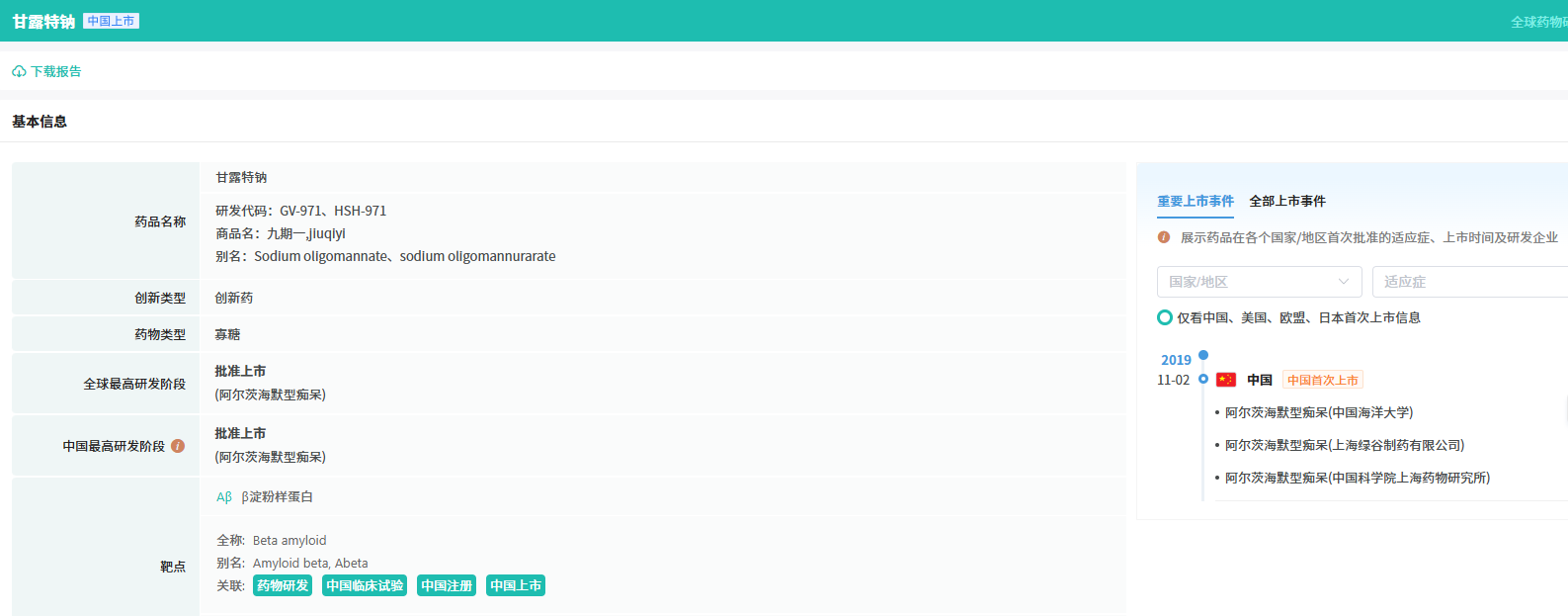Click the 商品名：九期一 text
Image resolution: width=1568 pixels, height=616 pixels.
pyautogui.click(x=281, y=233)
